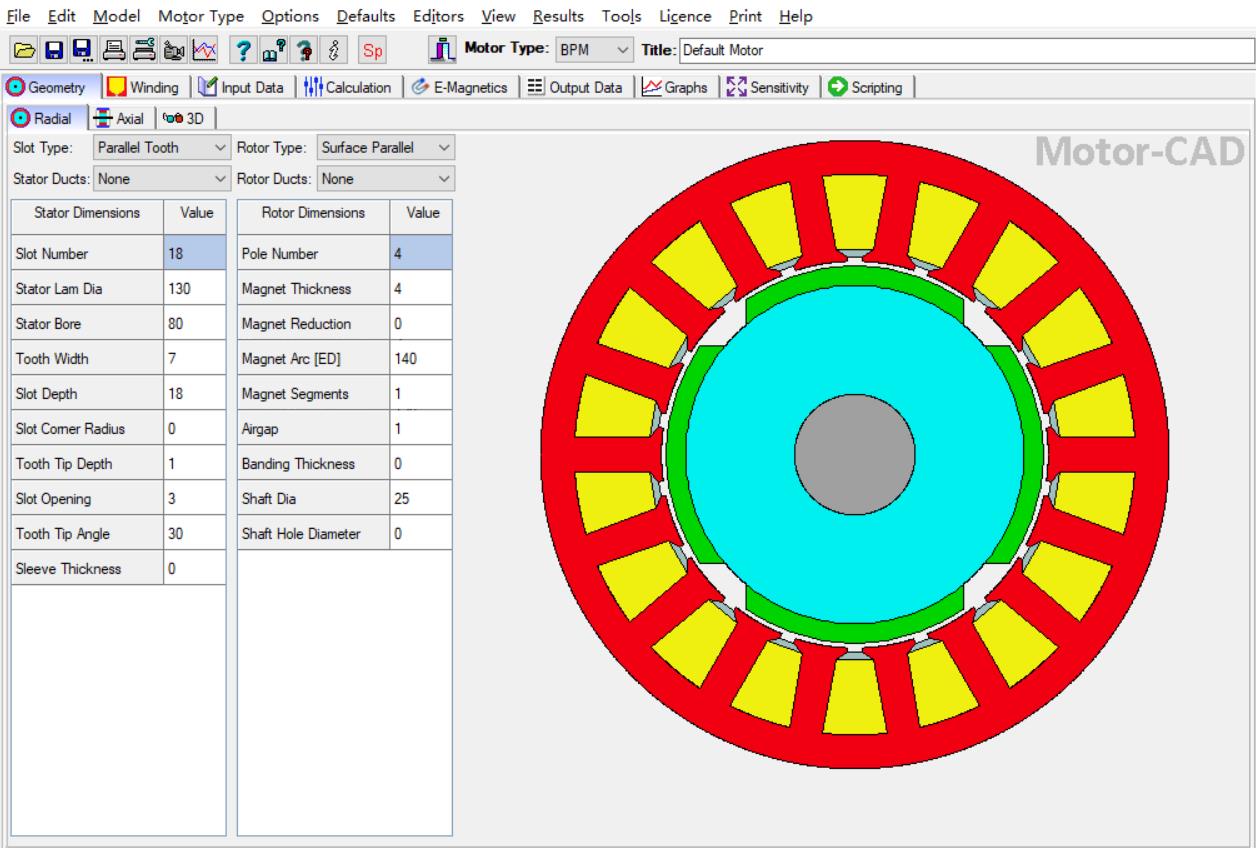Image resolution: width=1256 pixels, height=848 pixels.
Task: Switch to the Axial sub-tab
Action: [x=120, y=118]
